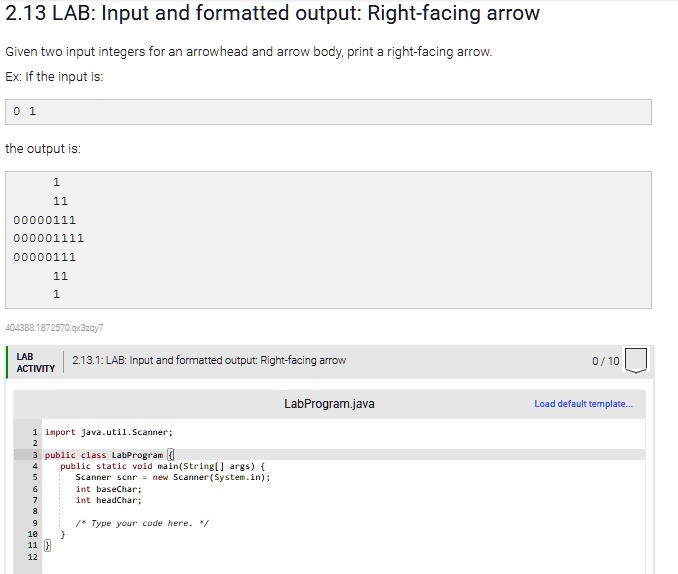Click the Load default template link

[x=583, y=404]
